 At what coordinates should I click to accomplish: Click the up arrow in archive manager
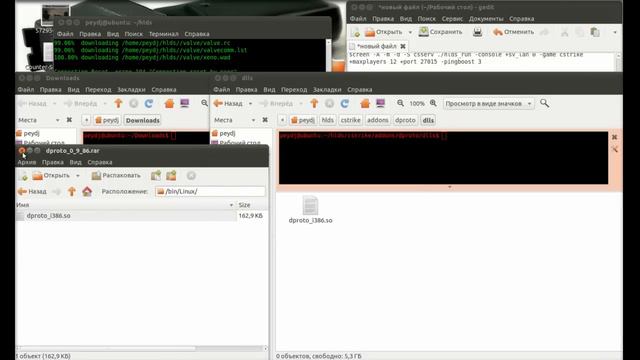(x=71, y=191)
